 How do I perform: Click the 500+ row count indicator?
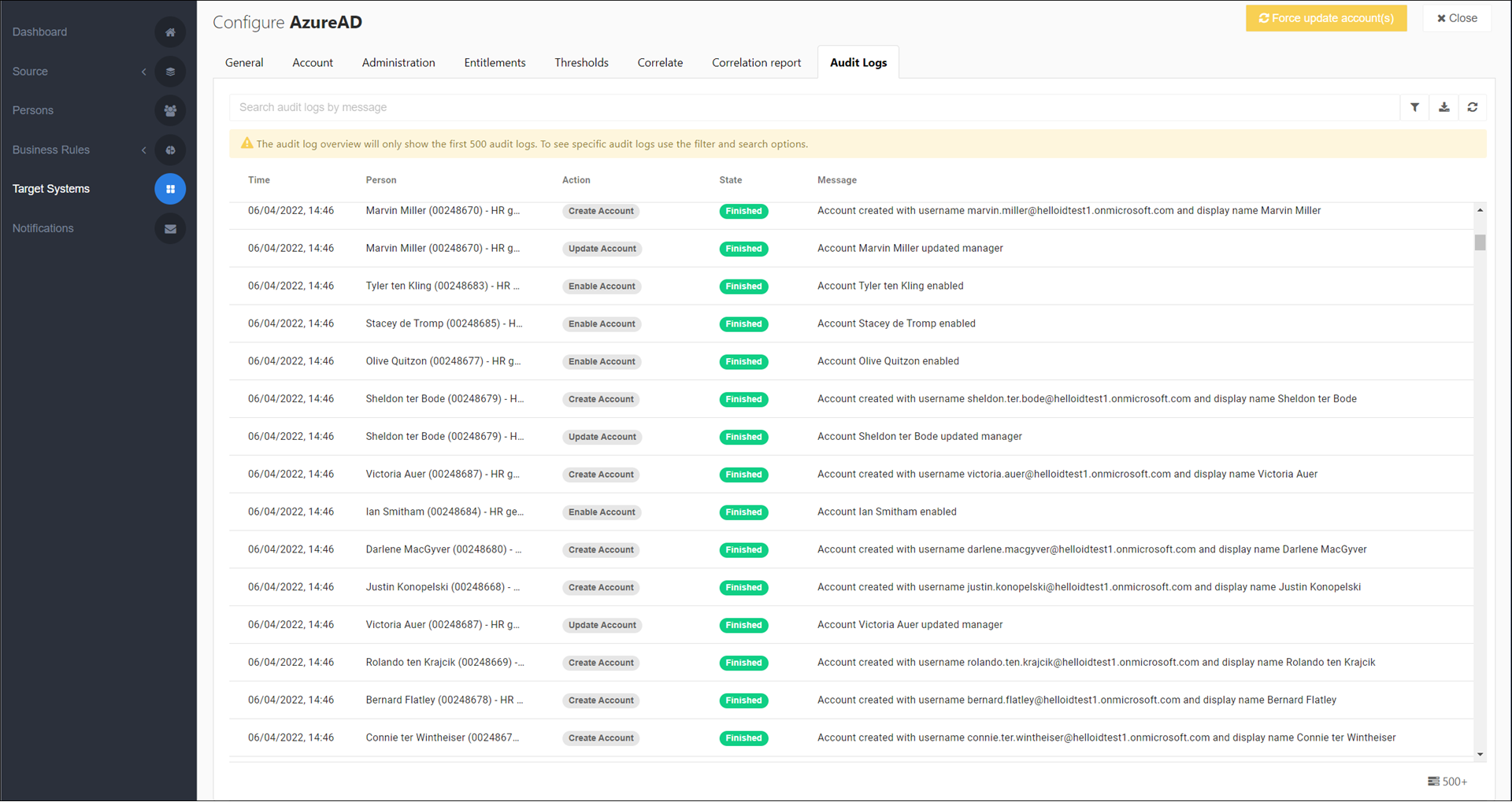pos(1447,782)
